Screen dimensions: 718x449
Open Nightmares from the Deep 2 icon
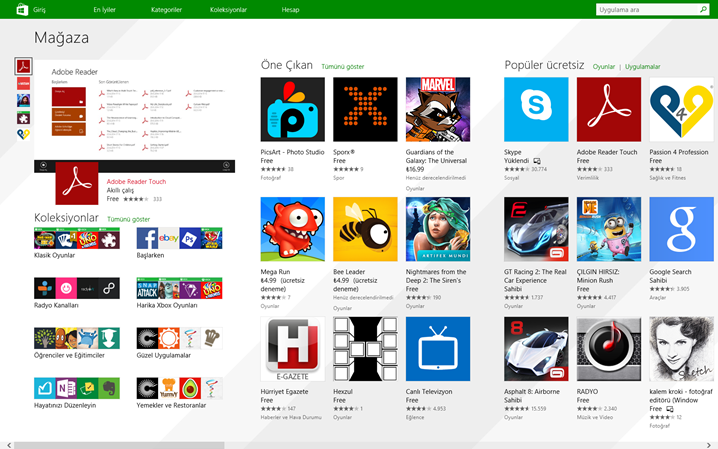[x=438, y=229]
